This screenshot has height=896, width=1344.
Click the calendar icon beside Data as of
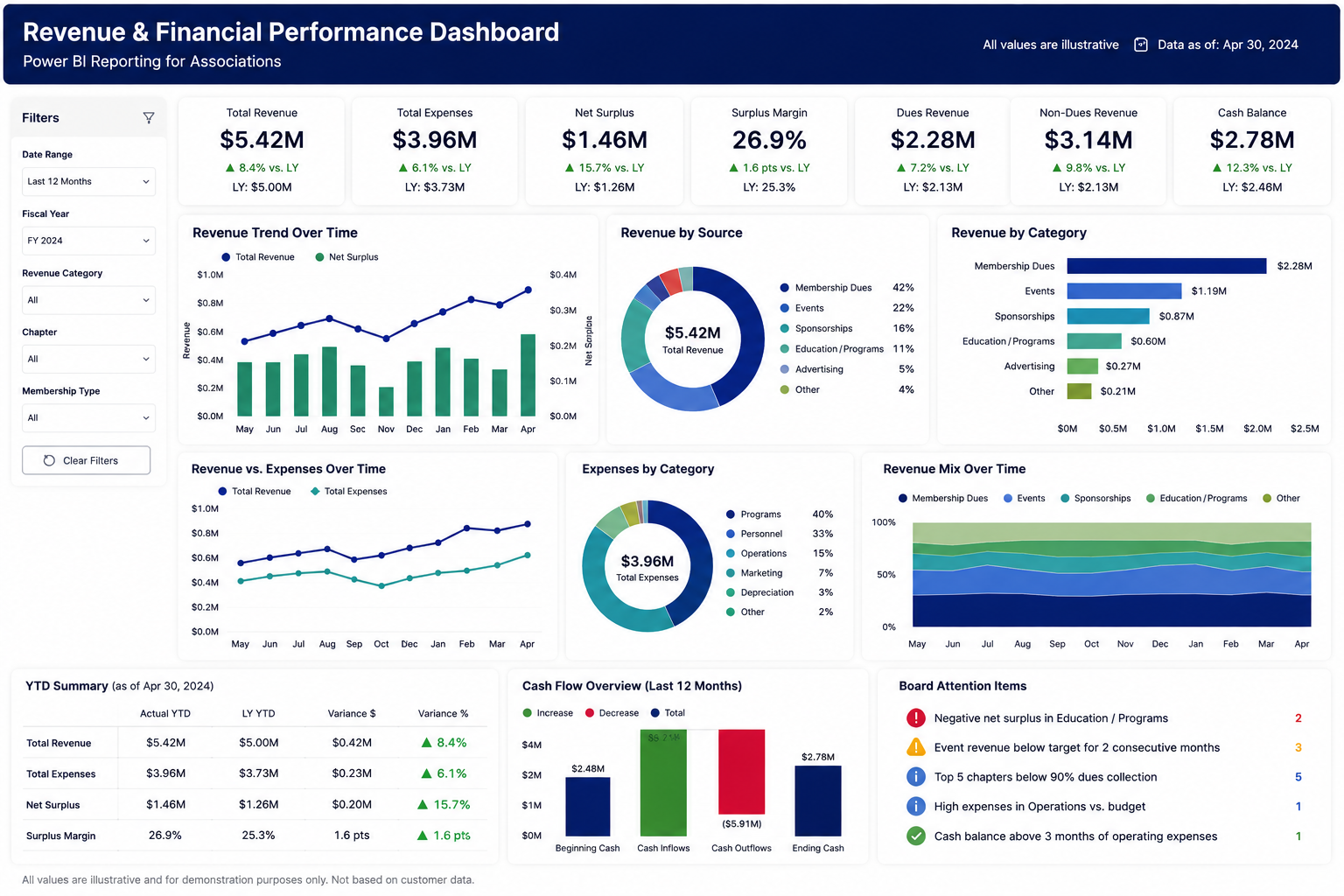(1141, 45)
